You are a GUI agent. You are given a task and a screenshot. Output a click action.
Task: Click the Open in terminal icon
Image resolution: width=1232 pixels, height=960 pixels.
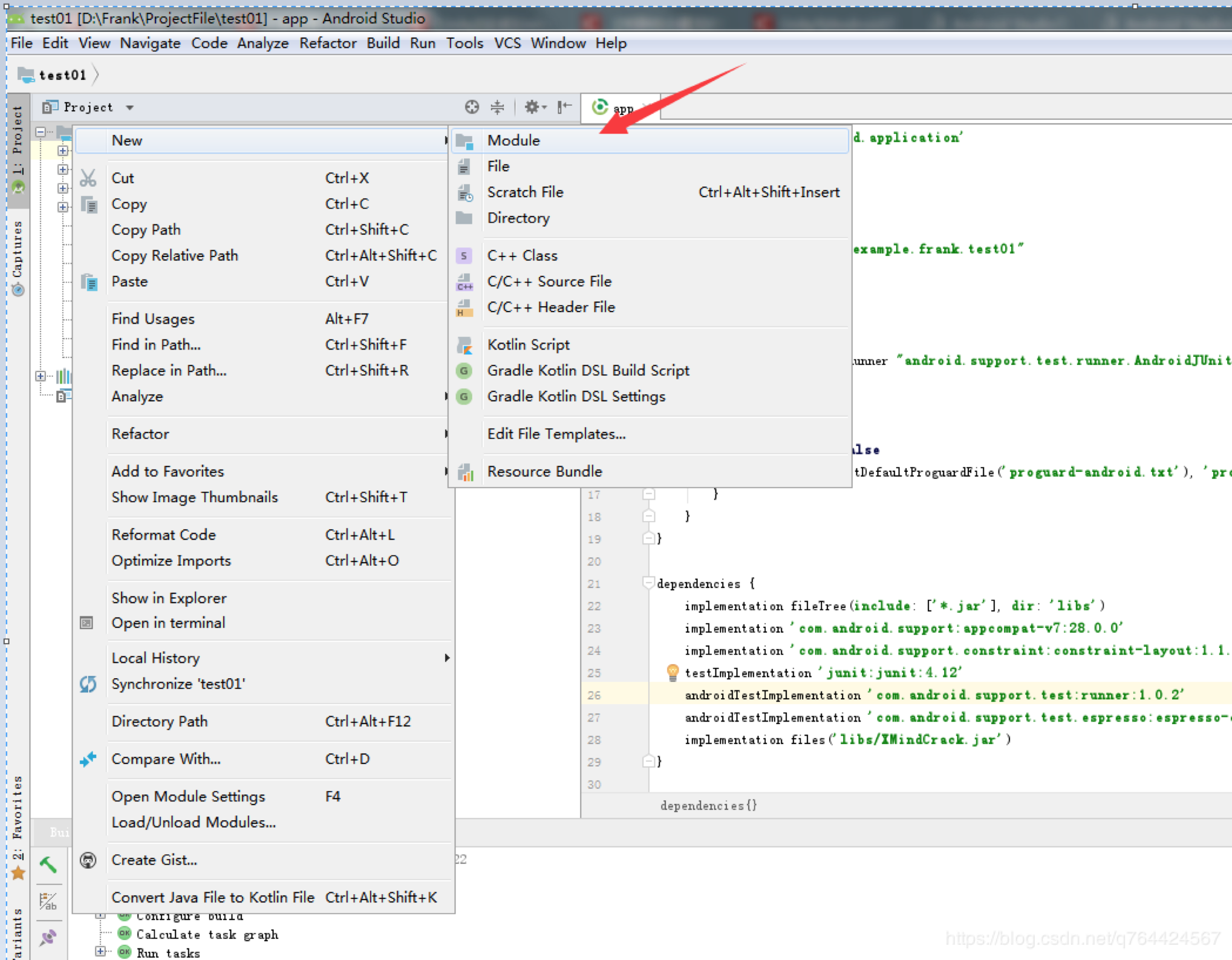click(86, 623)
